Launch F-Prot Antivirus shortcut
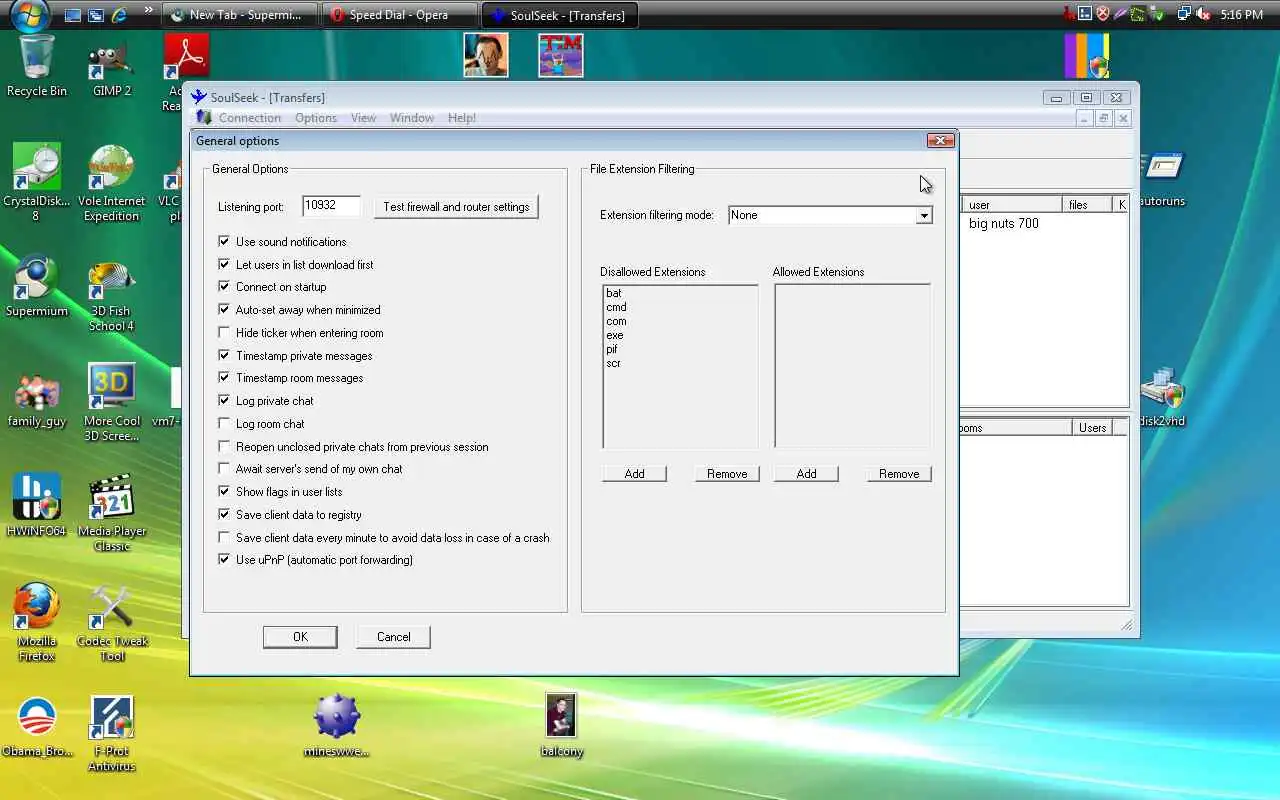The width and height of the screenshot is (1280, 800). coord(112,735)
